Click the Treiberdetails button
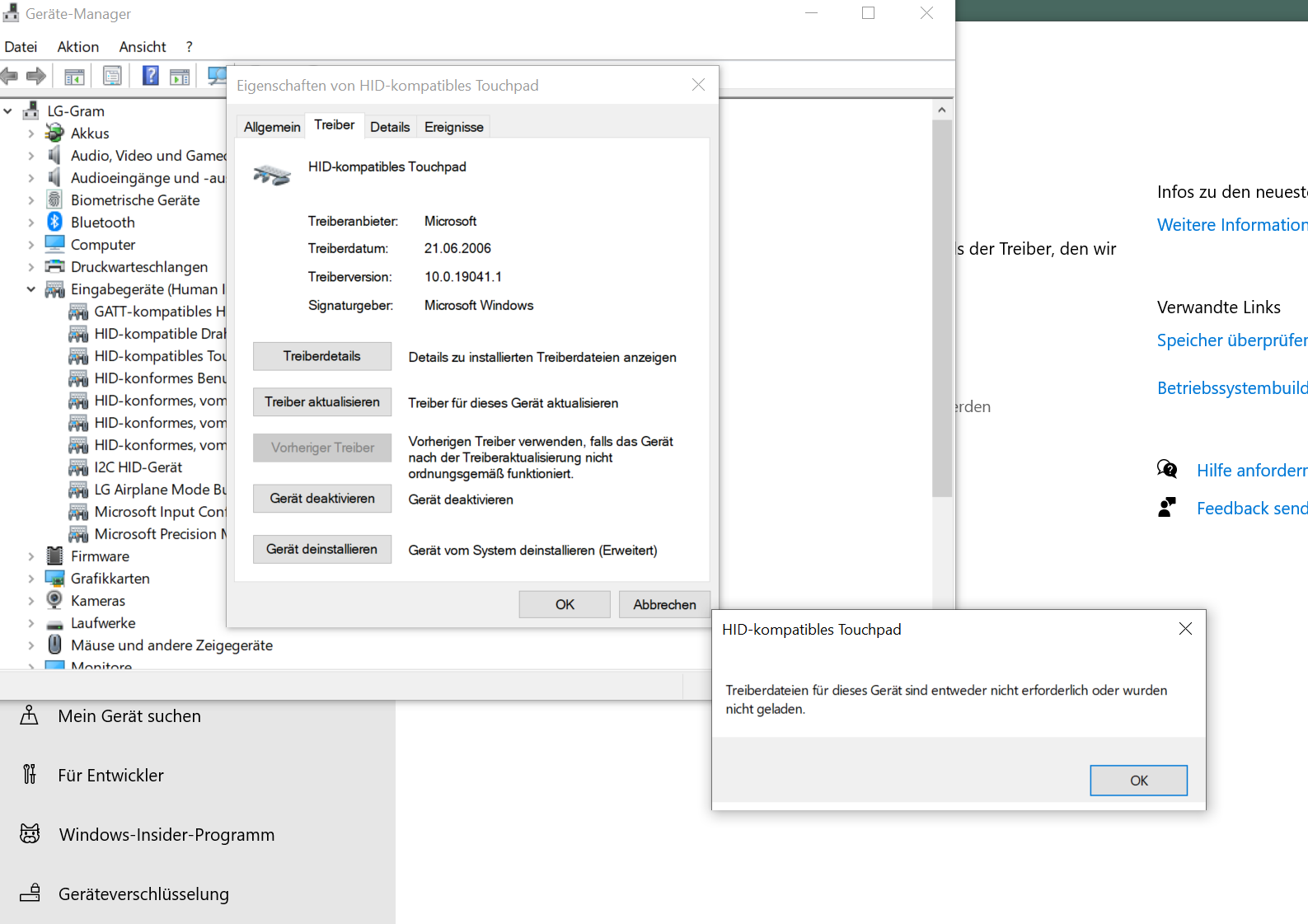This screenshot has height=924, width=1308. [322, 356]
